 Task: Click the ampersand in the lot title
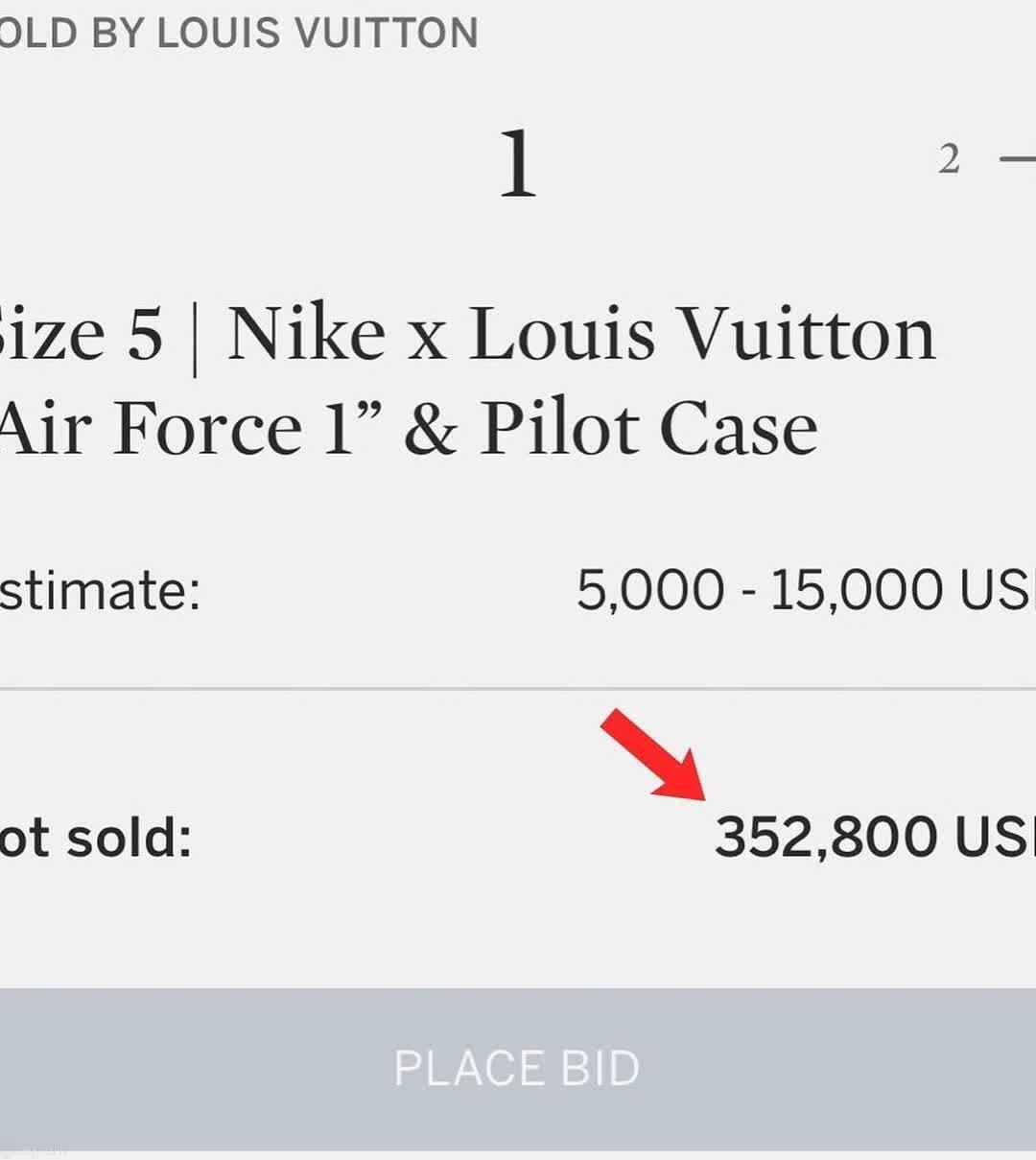coord(430,430)
